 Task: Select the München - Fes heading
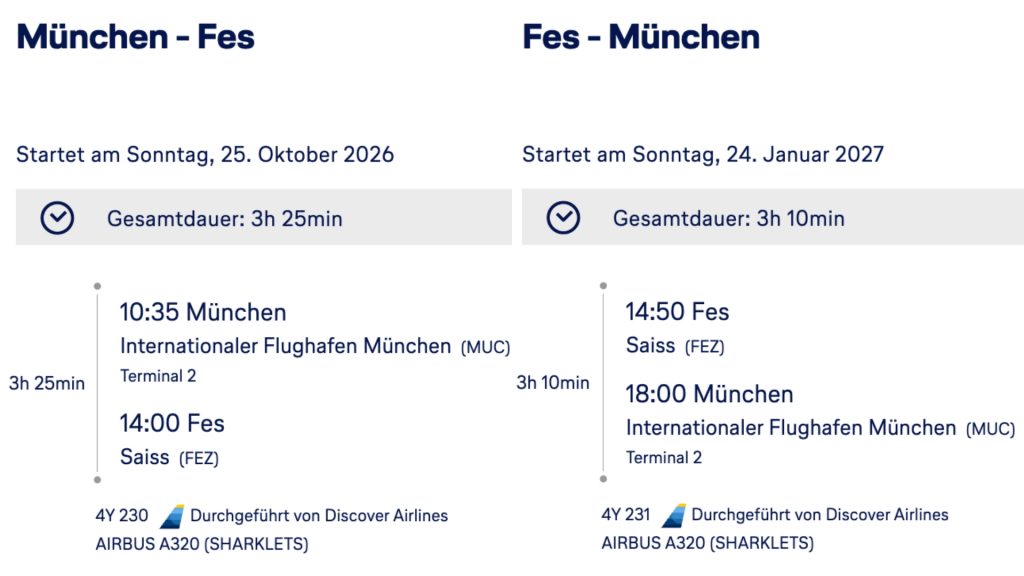click(136, 38)
